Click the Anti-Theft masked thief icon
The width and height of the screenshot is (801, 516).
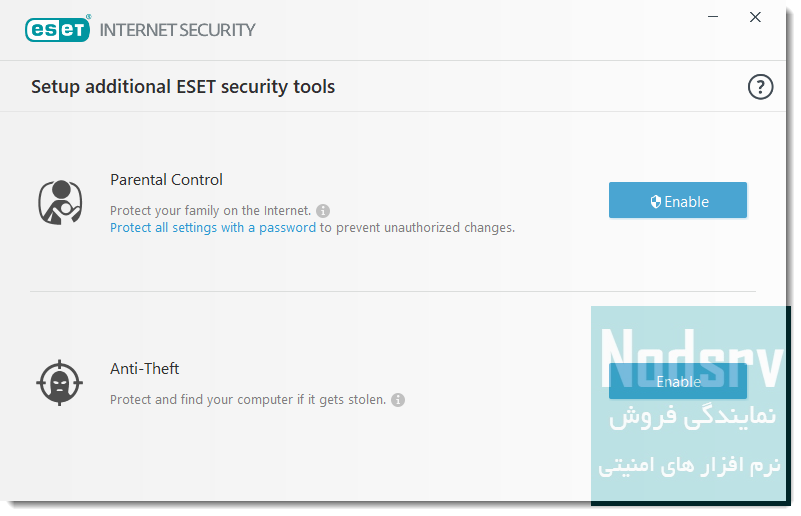pos(59,382)
